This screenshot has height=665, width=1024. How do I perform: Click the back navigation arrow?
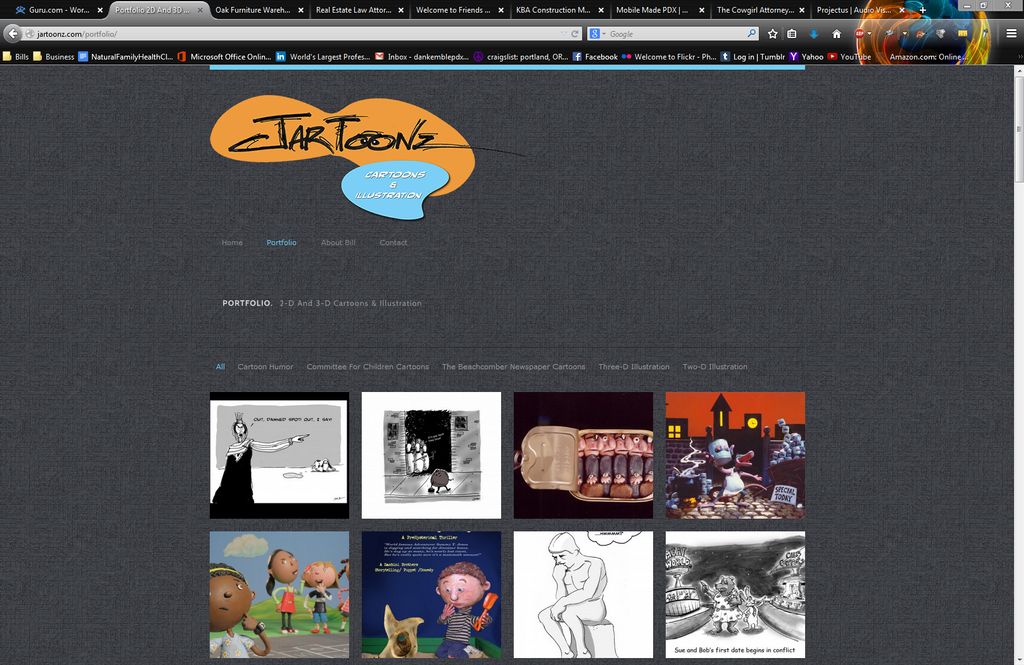(12, 33)
